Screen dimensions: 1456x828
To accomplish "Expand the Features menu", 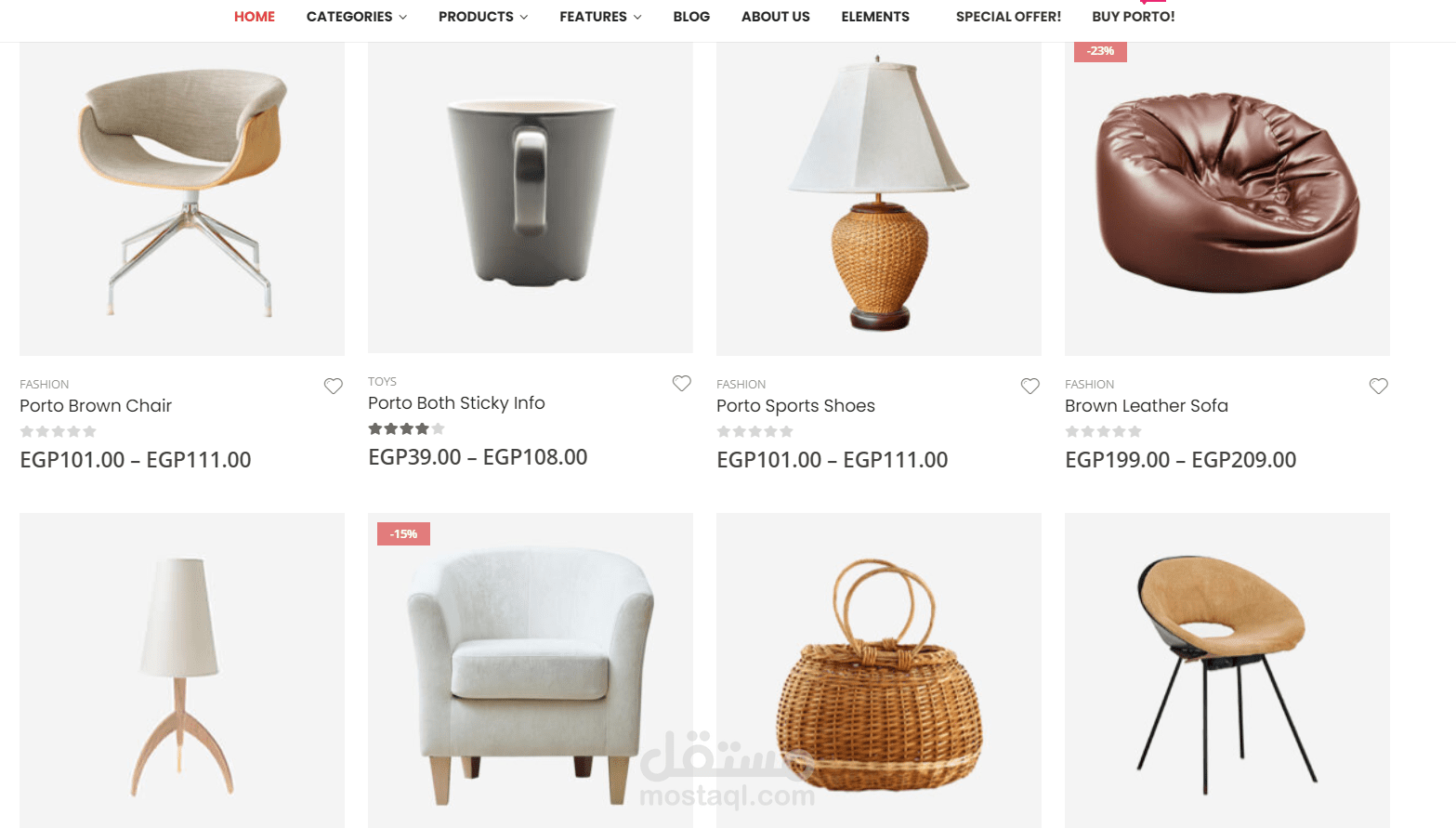I will (x=600, y=17).
